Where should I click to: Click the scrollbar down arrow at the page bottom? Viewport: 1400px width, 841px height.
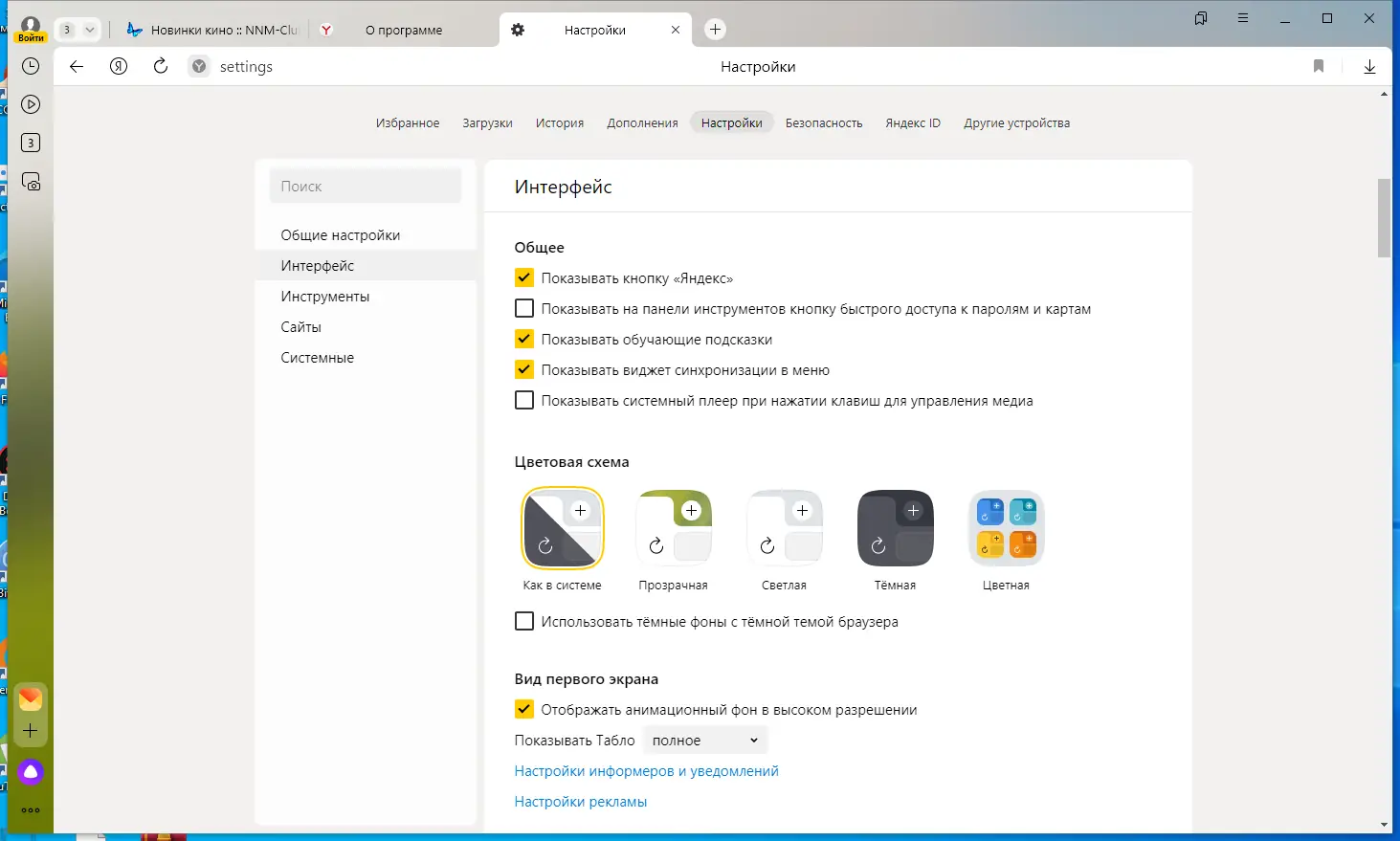1385,825
